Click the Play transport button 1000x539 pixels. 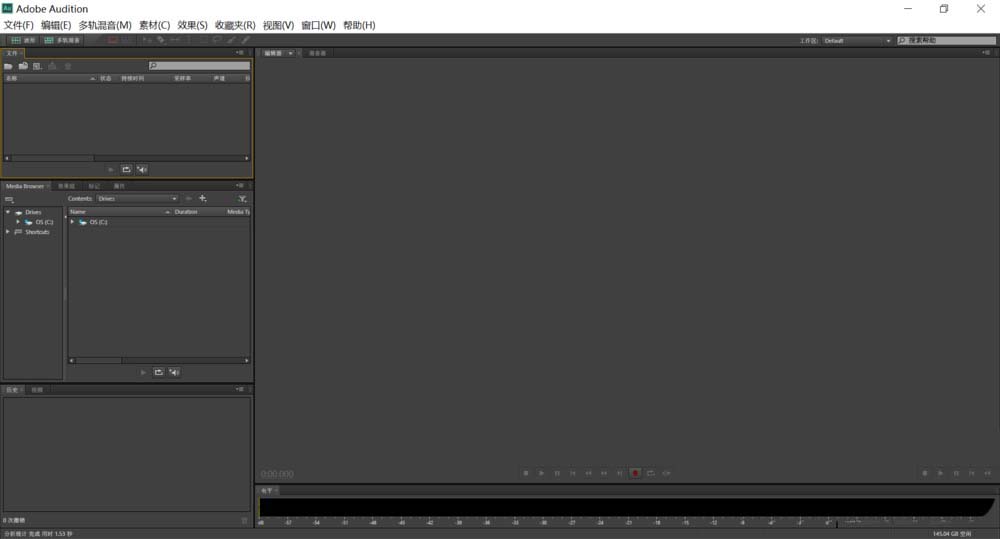(541, 473)
